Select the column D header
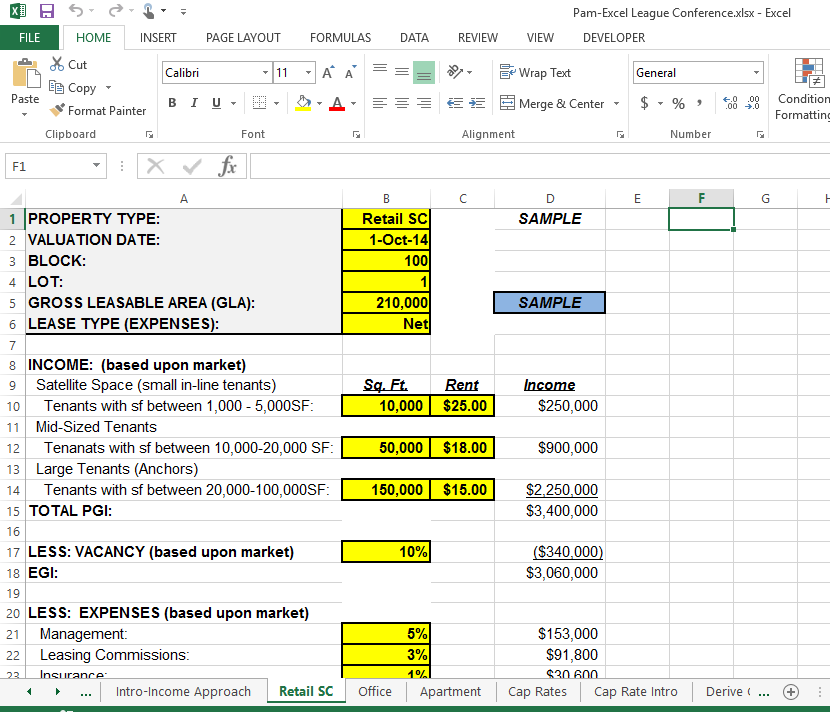This screenshot has height=712, width=830. click(550, 199)
